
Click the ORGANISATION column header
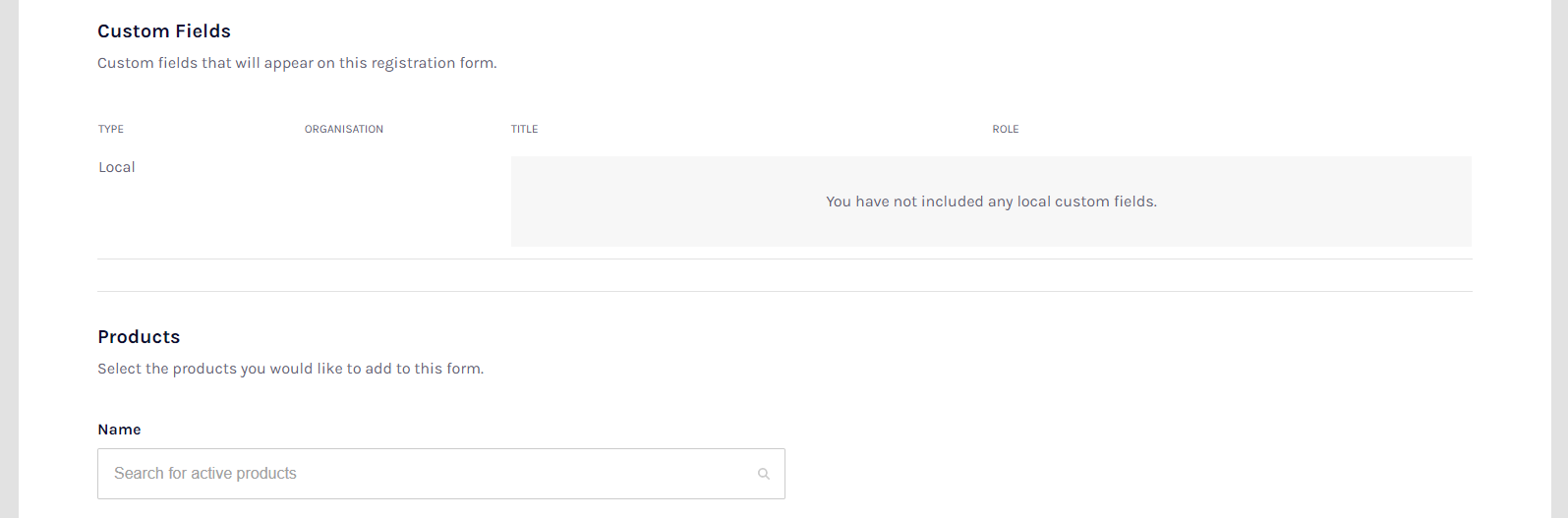tap(344, 129)
